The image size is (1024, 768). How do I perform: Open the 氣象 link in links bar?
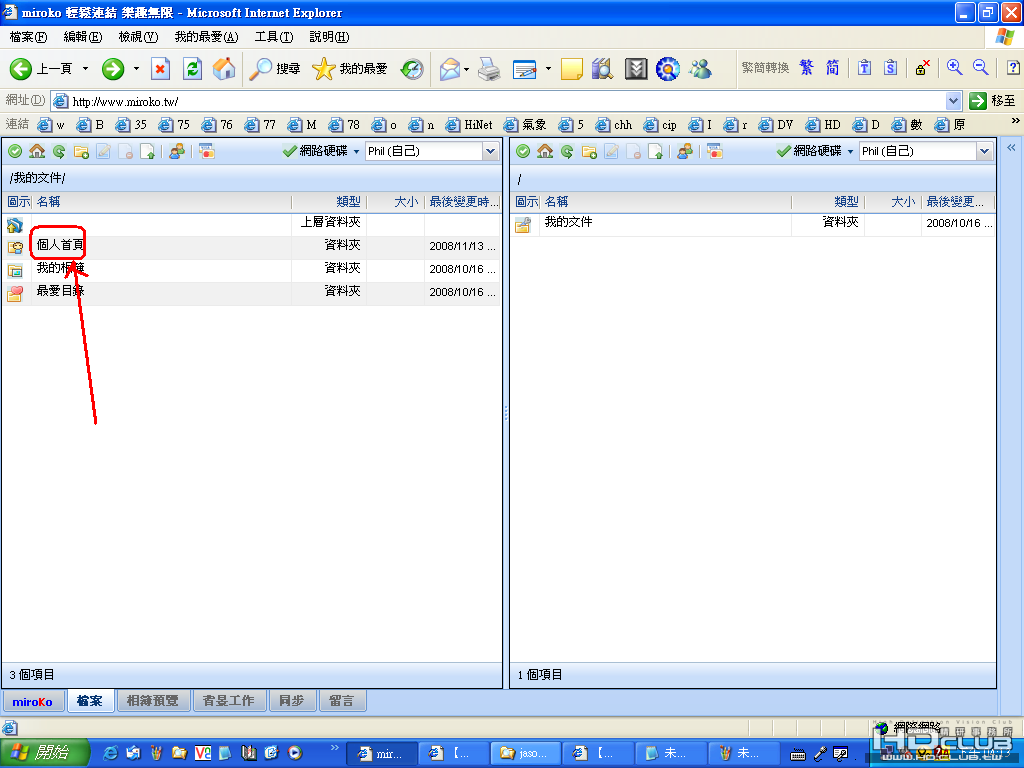point(525,125)
